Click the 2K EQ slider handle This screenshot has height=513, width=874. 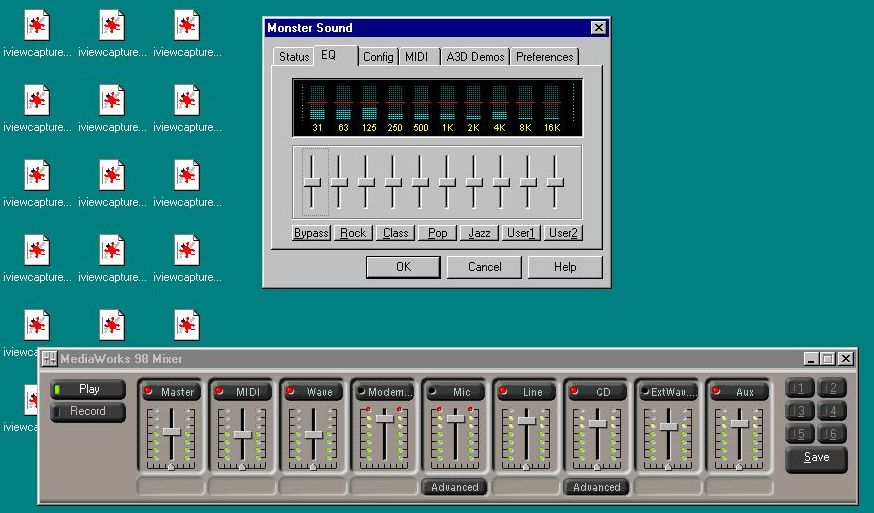pyautogui.click(x=474, y=182)
